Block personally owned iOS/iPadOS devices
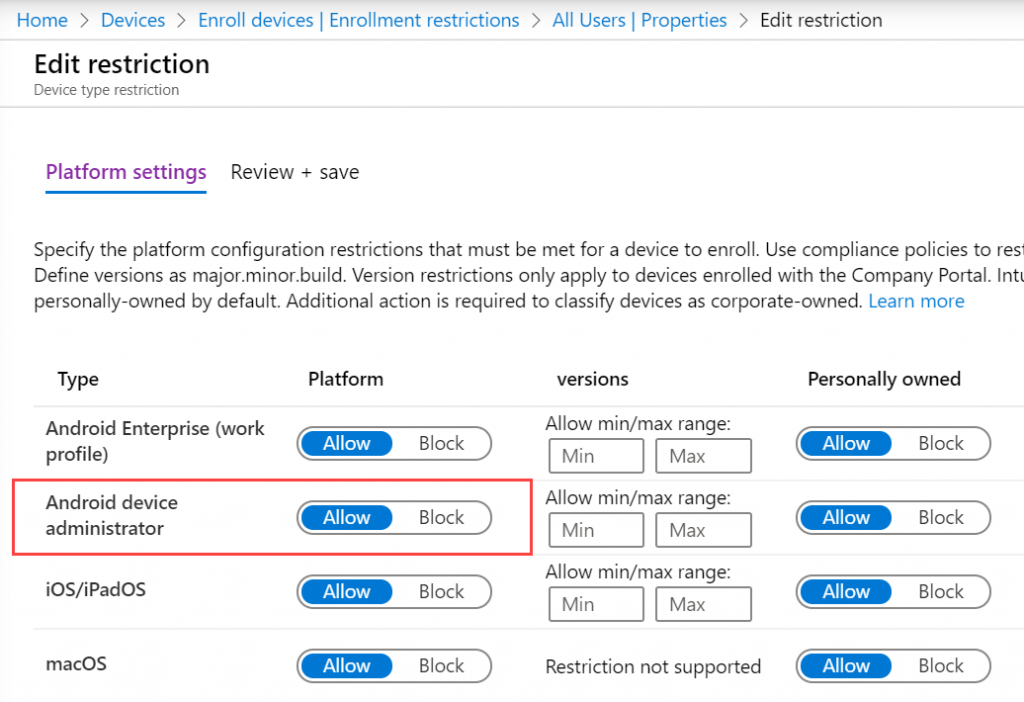This screenshot has width=1024, height=702. (x=940, y=591)
